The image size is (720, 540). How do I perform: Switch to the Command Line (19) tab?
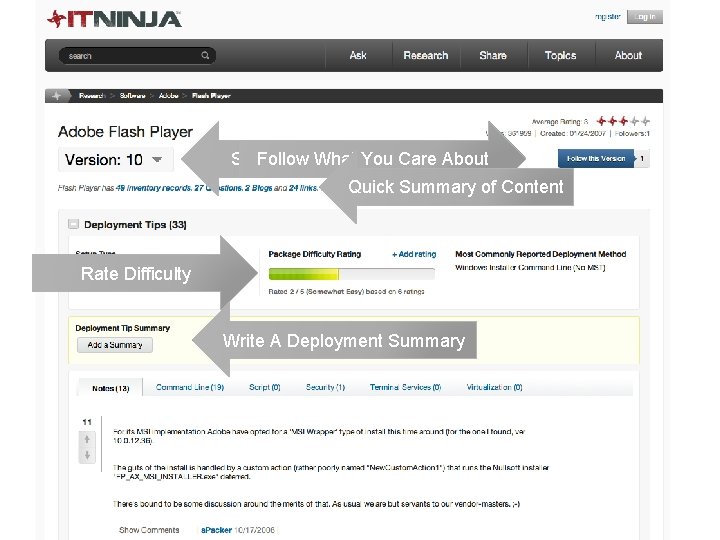(x=190, y=387)
